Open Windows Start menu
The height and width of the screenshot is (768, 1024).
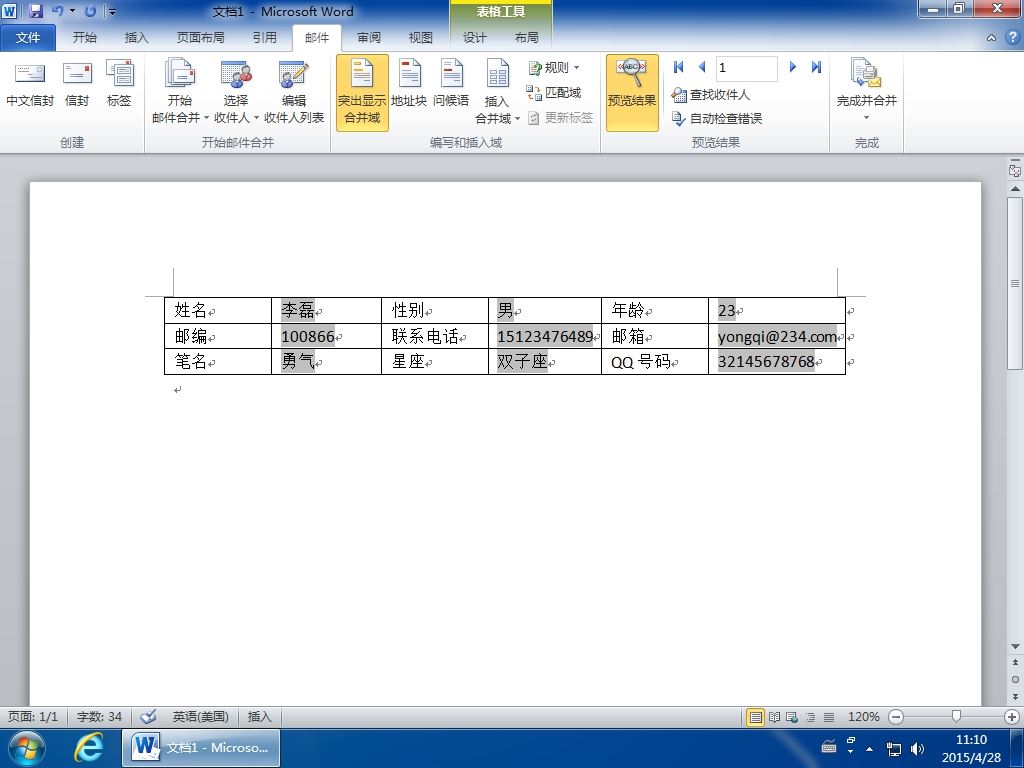point(26,748)
